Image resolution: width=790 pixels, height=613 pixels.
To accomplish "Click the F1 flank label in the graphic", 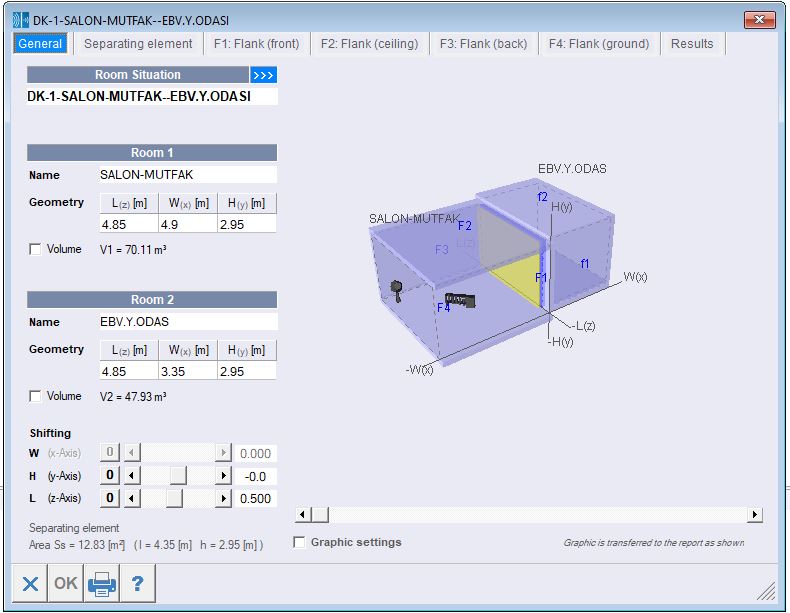I will pos(541,278).
